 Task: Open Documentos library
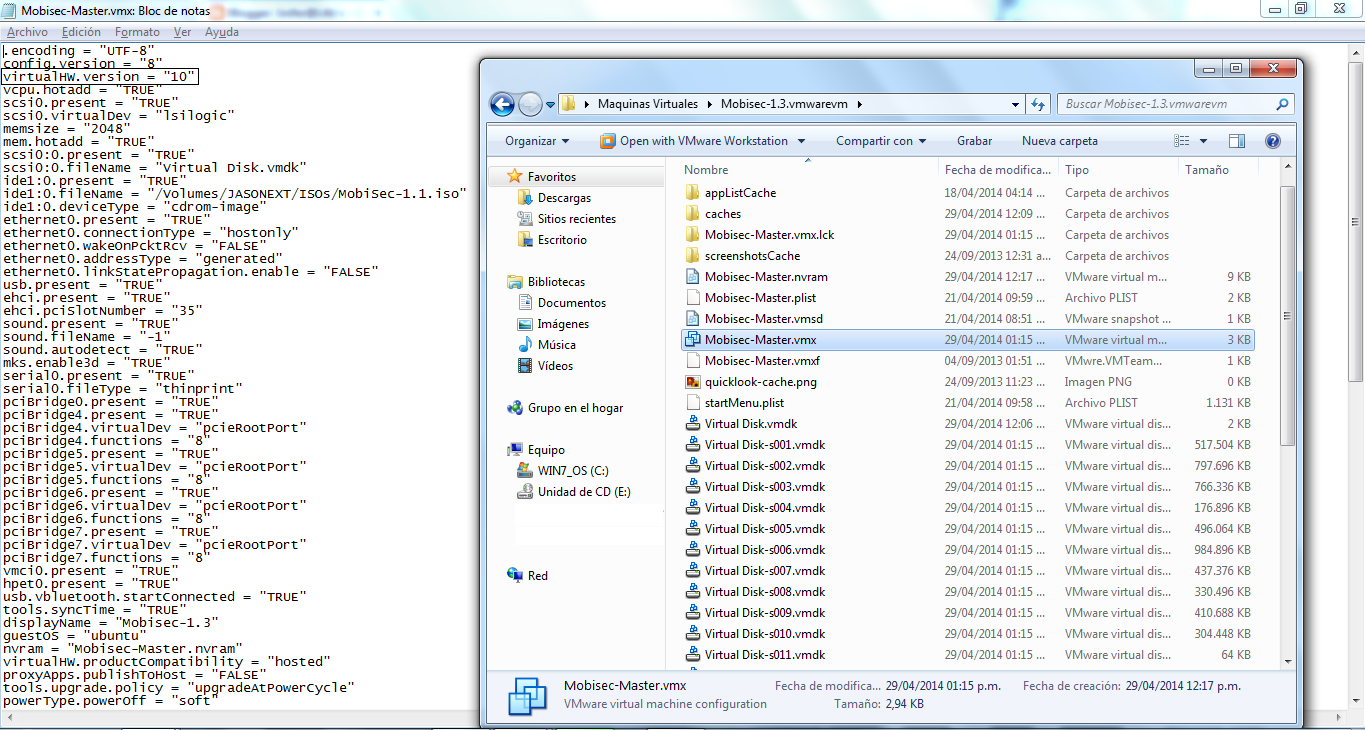pyautogui.click(x=572, y=303)
